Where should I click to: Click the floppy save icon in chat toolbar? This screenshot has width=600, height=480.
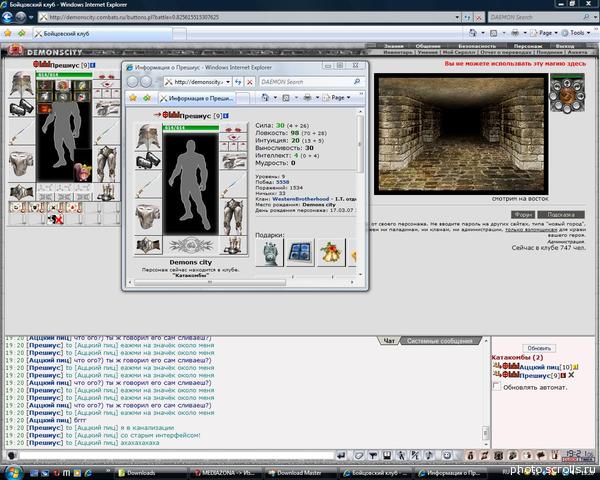[x=387, y=455]
